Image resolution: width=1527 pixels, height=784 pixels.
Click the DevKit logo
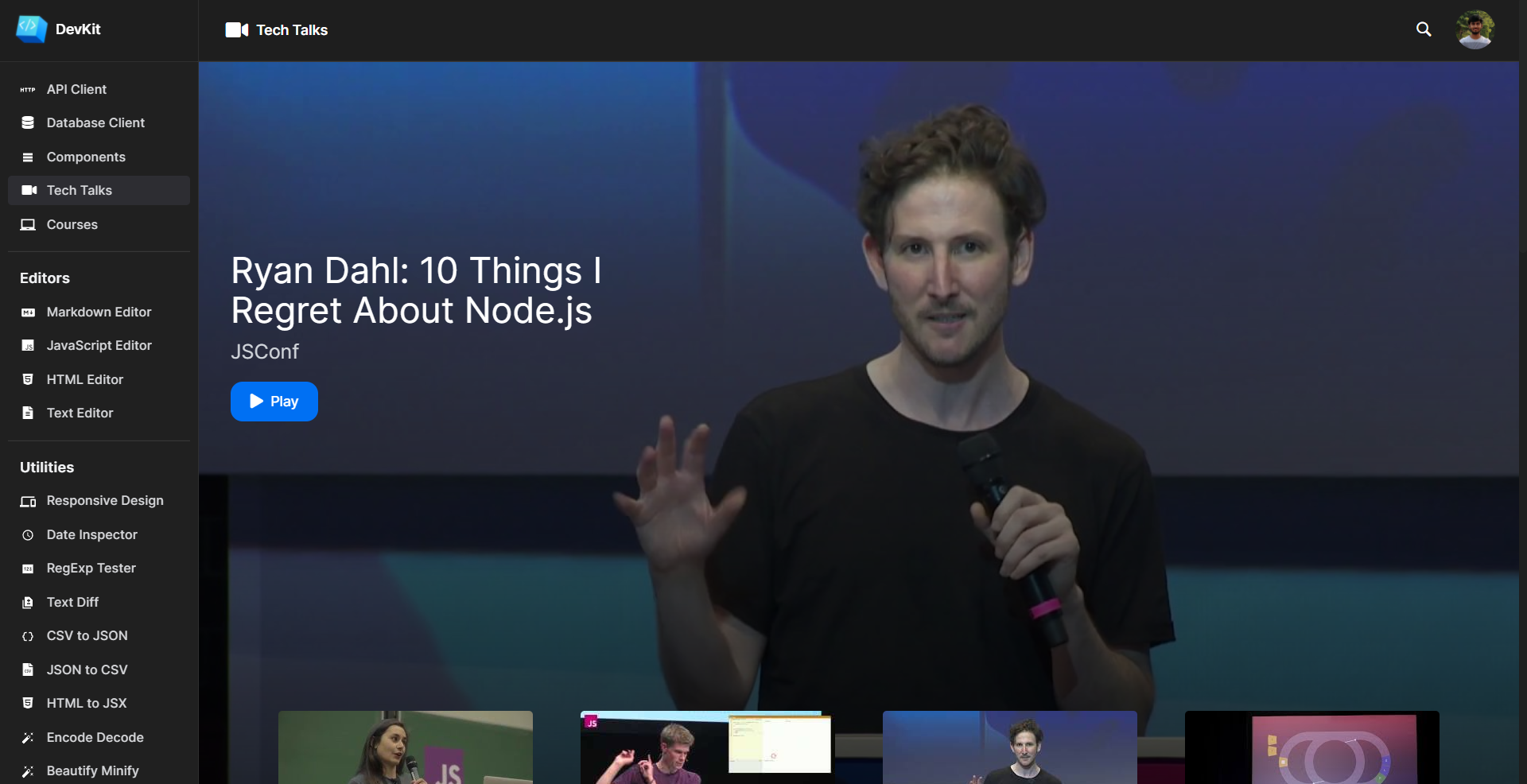pyautogui.click(x=58, y=29)
